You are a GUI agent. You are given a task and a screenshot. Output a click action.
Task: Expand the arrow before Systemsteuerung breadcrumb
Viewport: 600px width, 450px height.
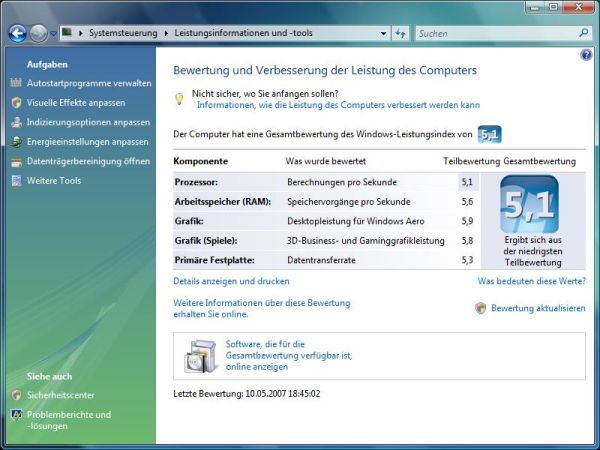(x=81, y=33)
